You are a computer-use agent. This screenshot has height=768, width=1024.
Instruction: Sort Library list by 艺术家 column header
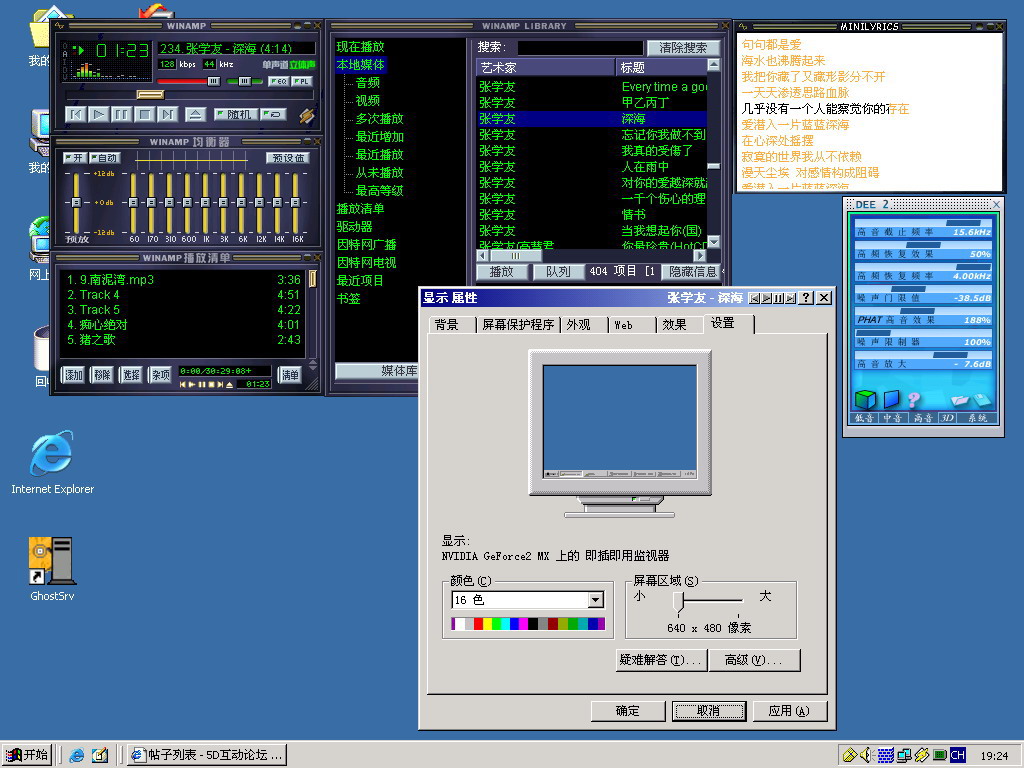[545, 67]
